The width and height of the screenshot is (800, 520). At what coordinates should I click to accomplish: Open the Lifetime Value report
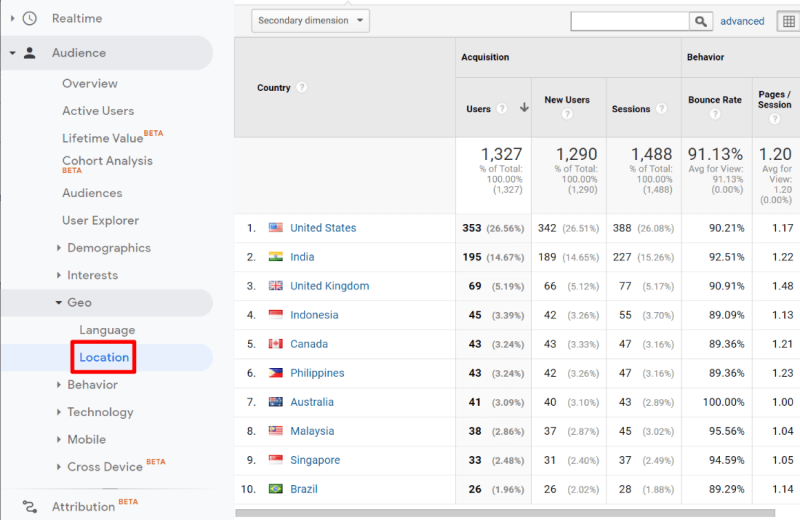(103, 138)
